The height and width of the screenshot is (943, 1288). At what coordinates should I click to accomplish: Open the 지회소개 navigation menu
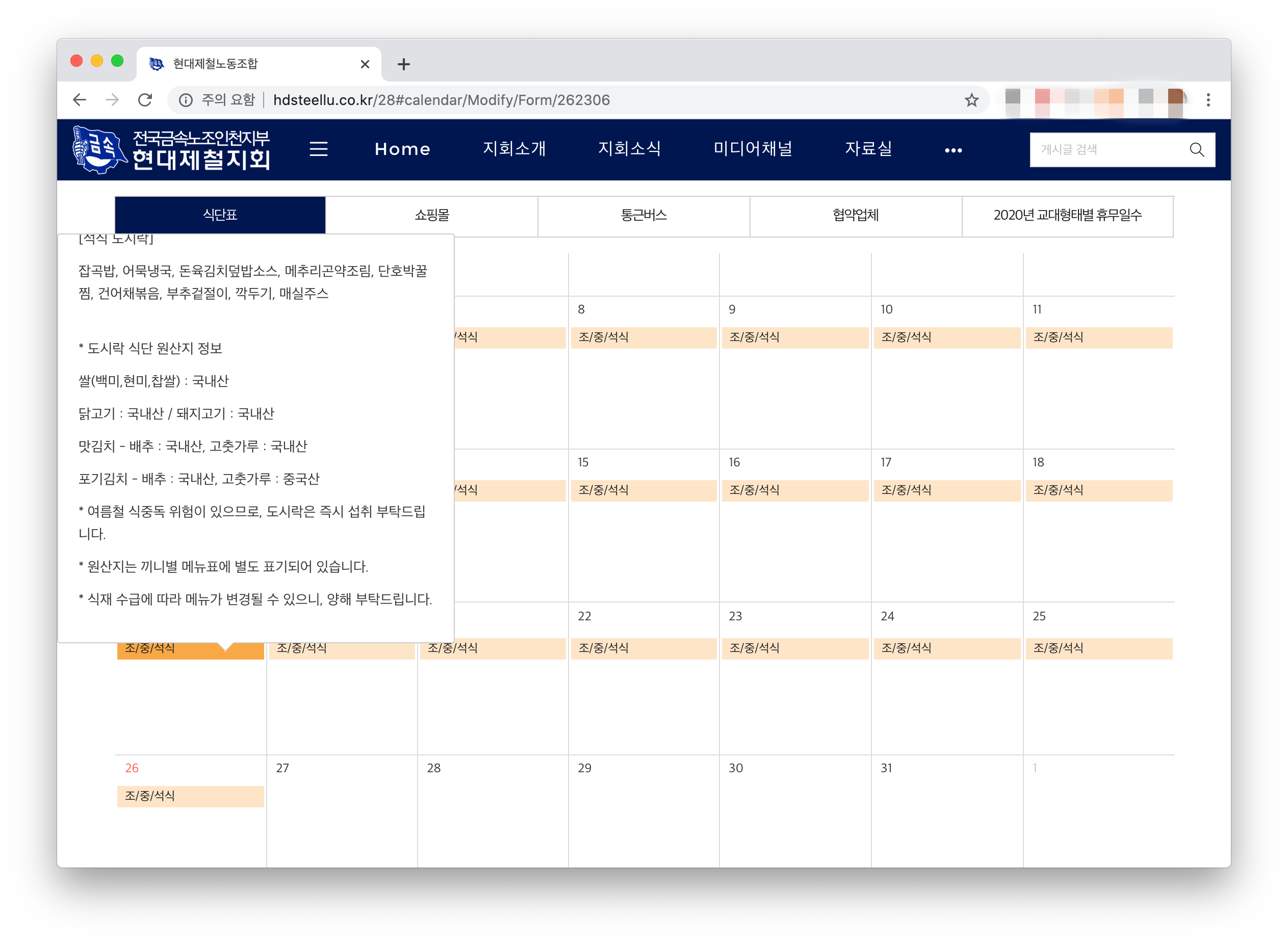click(x=514, y=149)
